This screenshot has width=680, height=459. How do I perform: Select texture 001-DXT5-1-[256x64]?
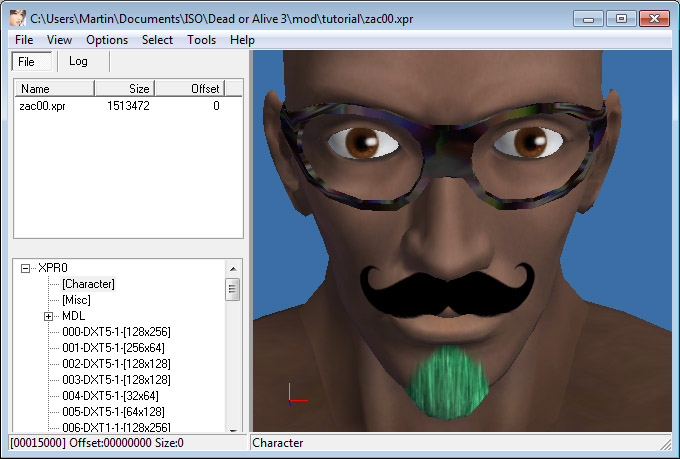(x=113, y=348)
